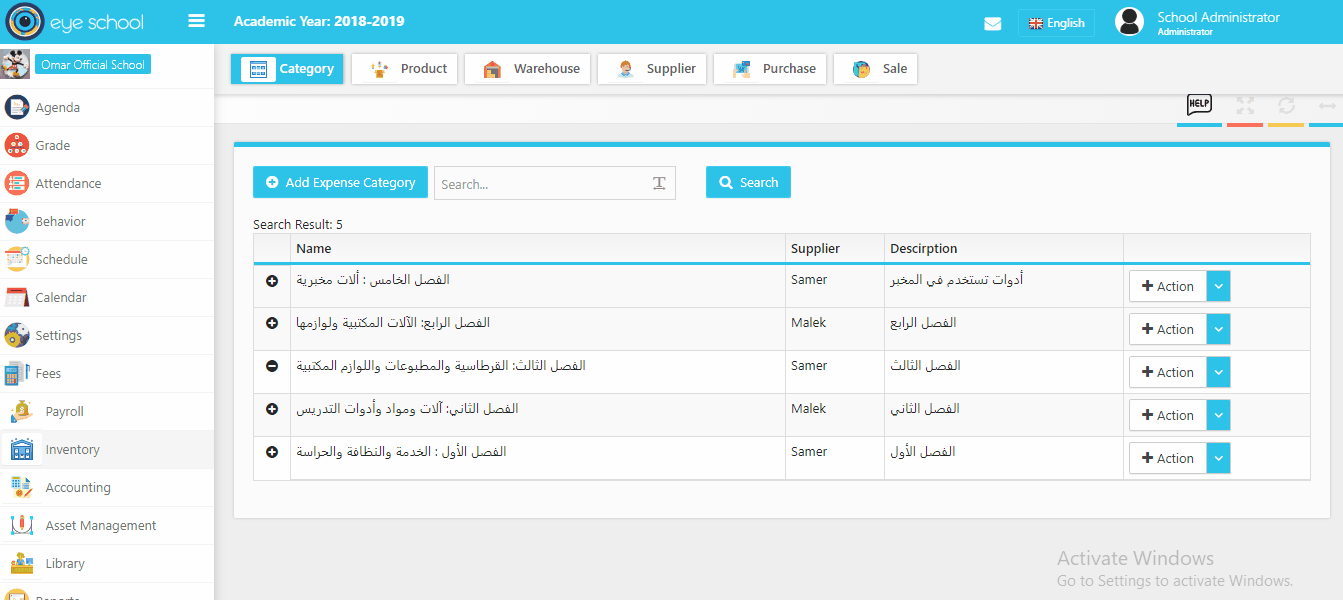
Task: Switch to the Category tab
Action: click(x=288, y=69)
